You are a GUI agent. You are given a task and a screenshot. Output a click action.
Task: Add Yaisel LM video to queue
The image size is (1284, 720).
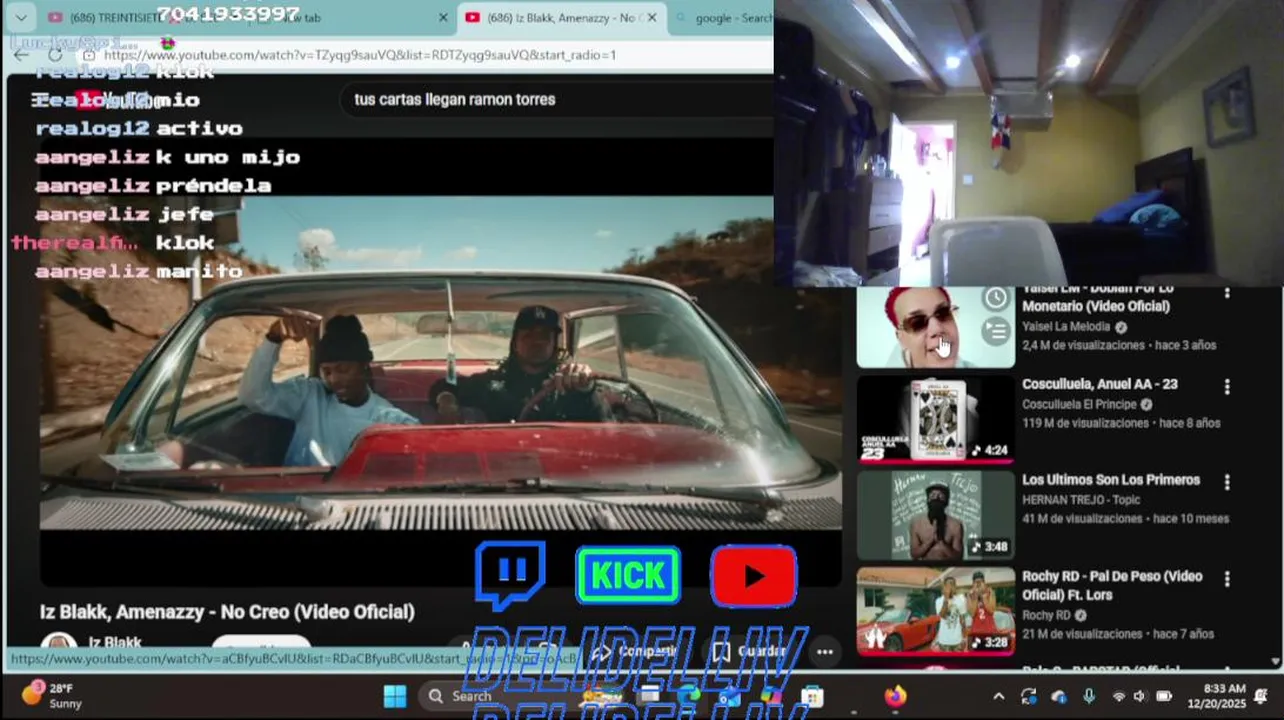(x=995, y=330)
